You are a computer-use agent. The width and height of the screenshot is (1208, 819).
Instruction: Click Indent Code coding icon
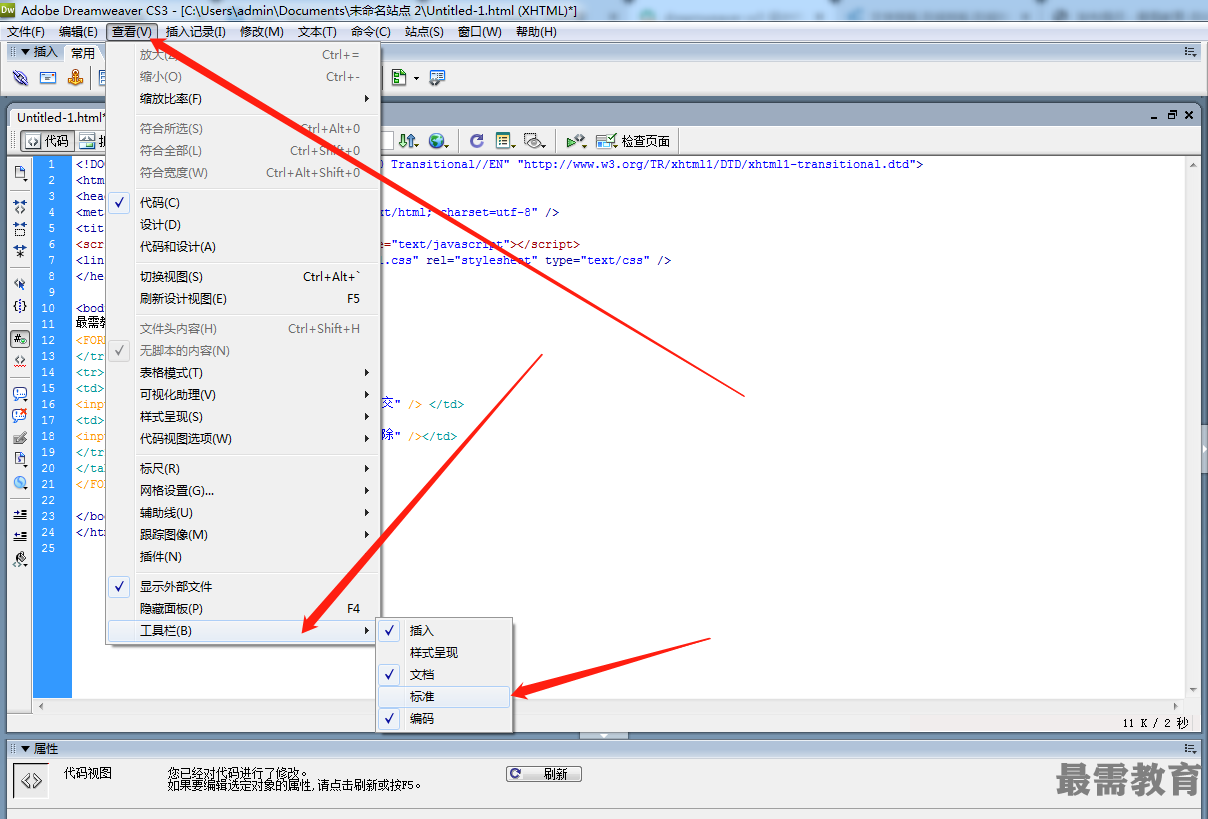20,515
